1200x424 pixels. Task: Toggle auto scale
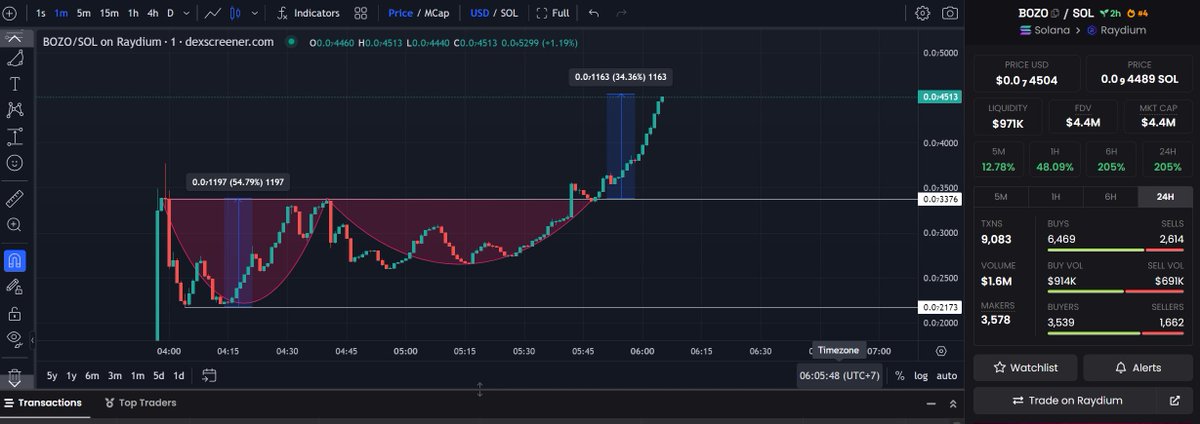946,376
